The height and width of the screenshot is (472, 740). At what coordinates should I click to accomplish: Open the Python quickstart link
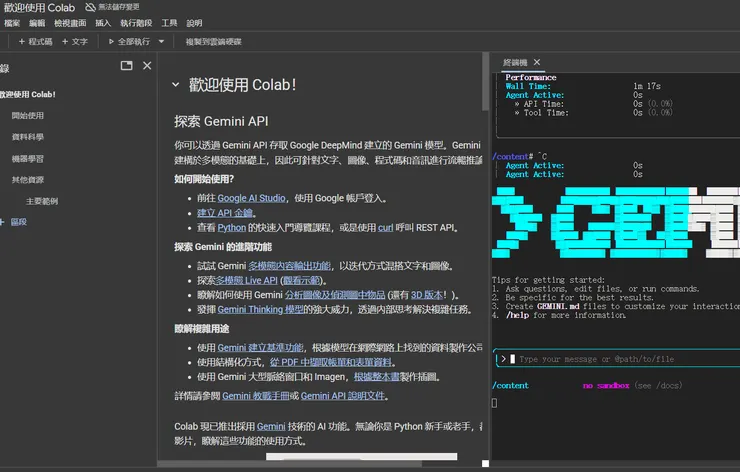click(x=232, y=228)
